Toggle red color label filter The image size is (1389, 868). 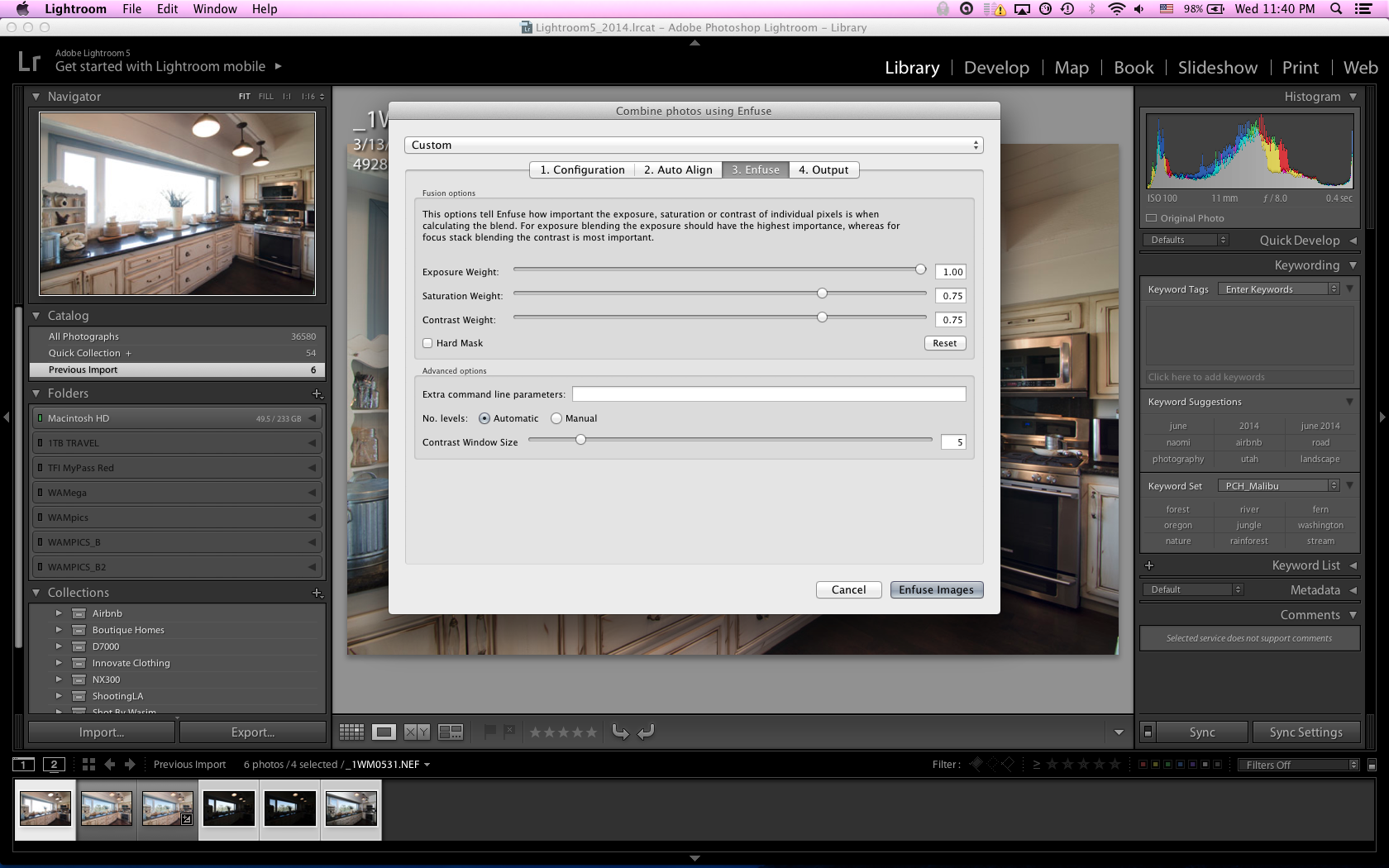[x=1143, y=765]
